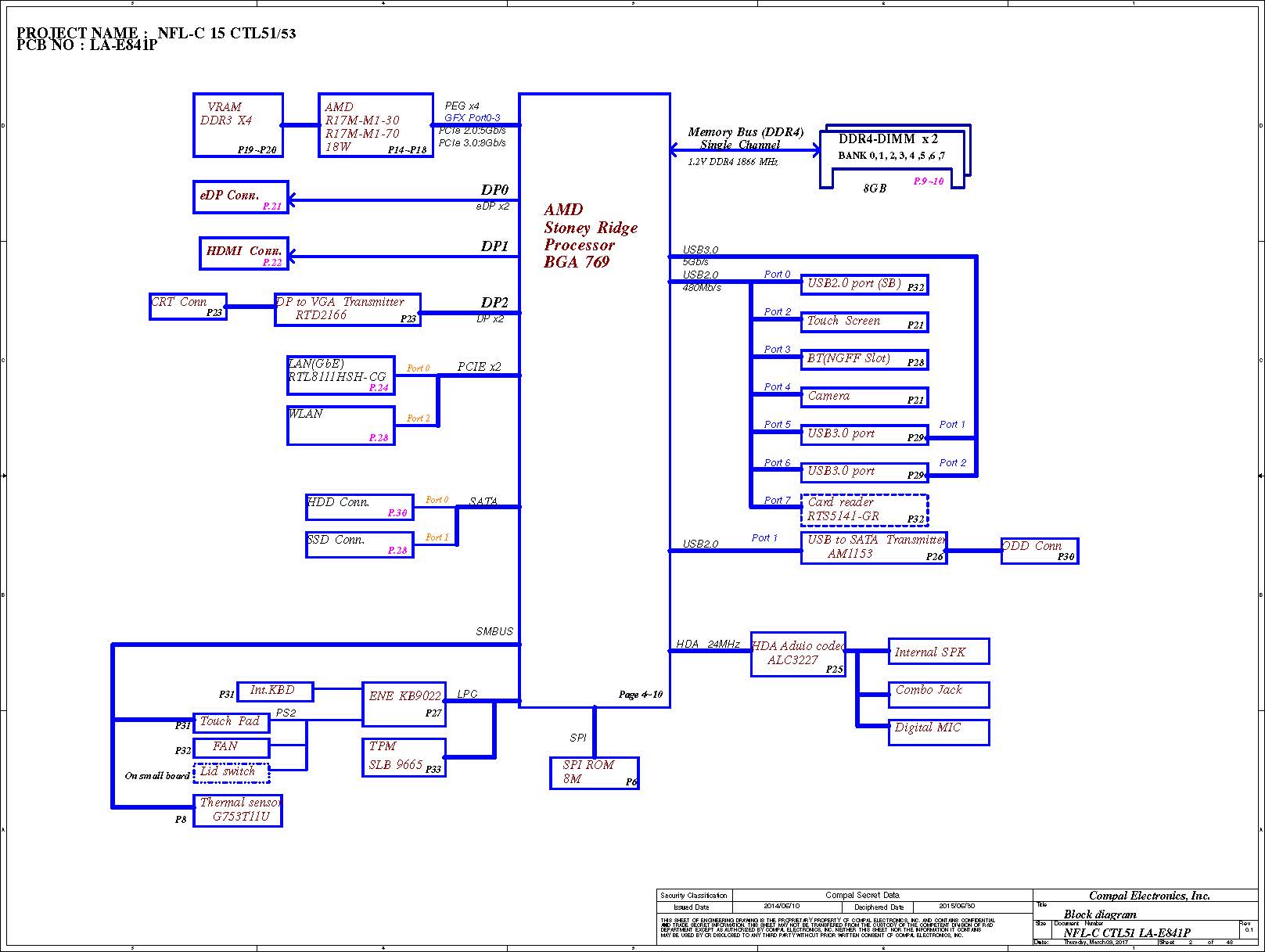Click the FAN block
Screen dimensions: 1265x952
(x=231, y=748)
